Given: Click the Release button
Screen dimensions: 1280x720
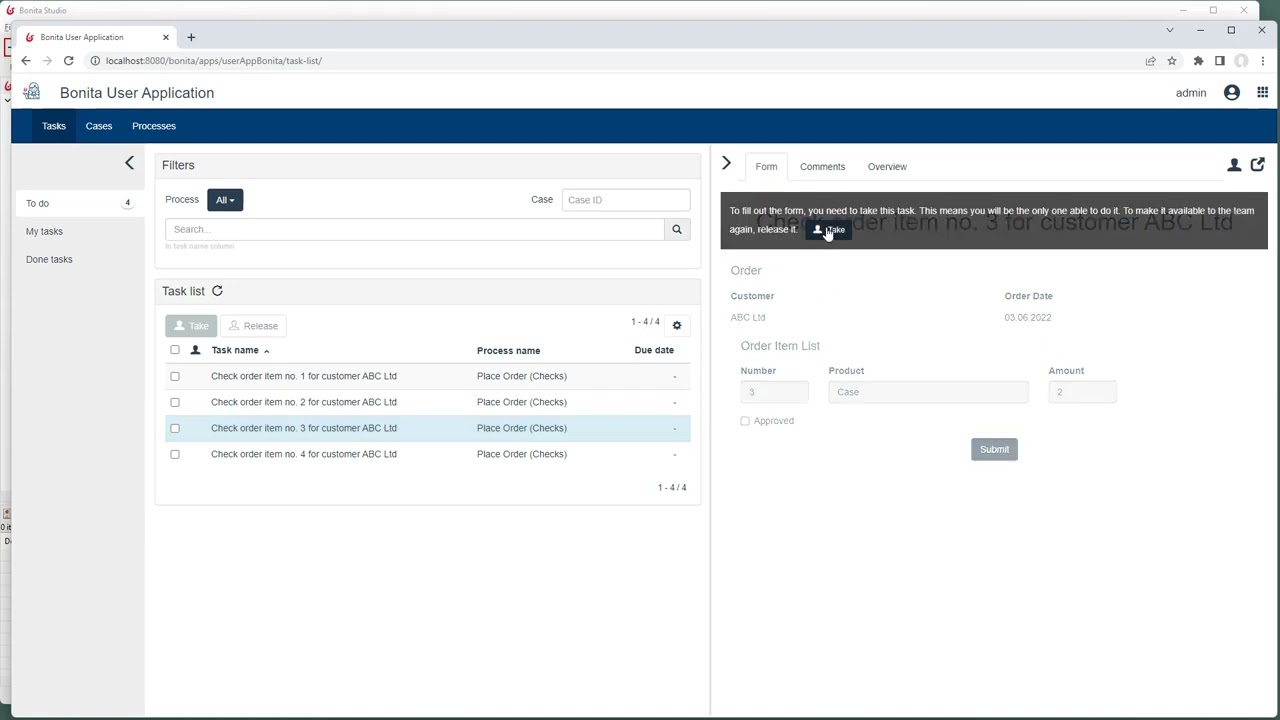Looking at the screenshot, I should point(253,326).
